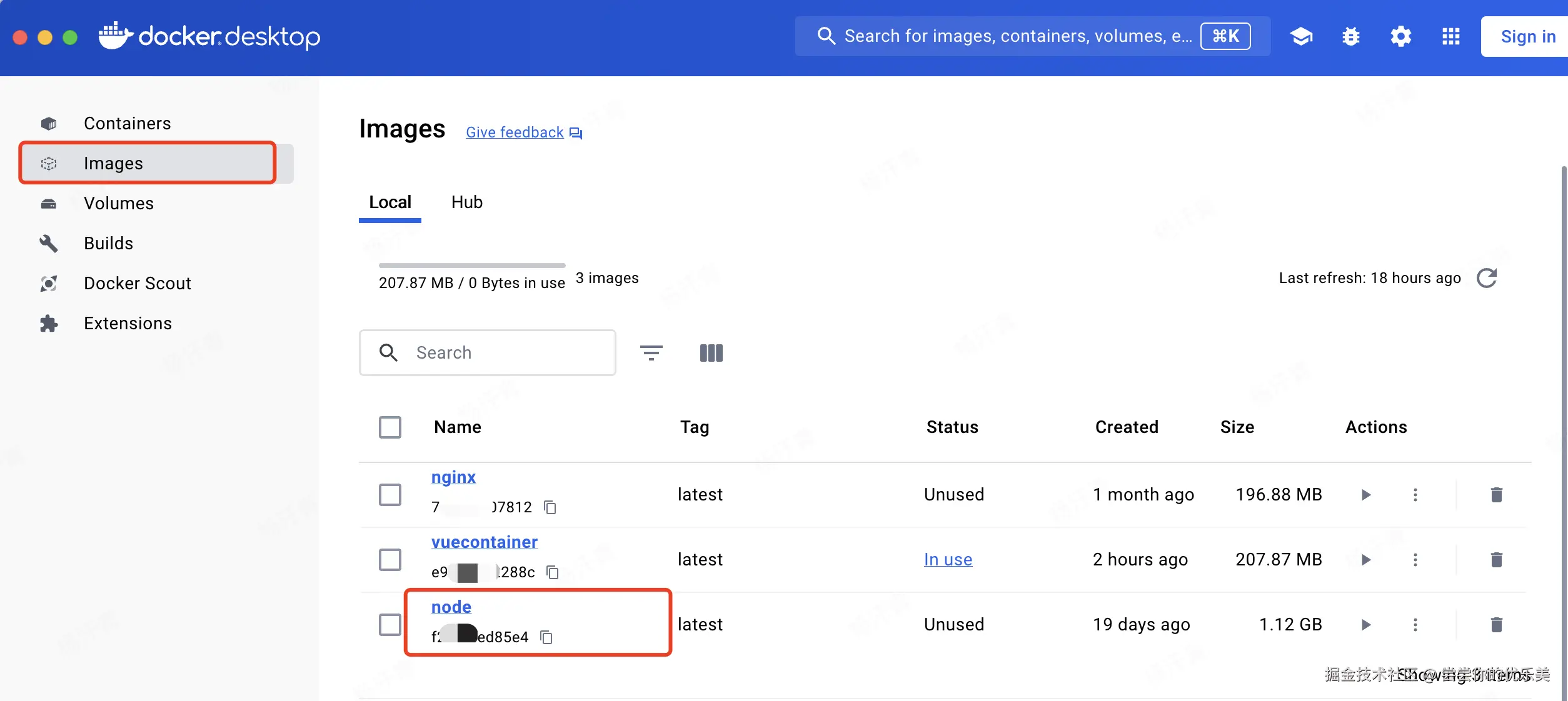Click the Sign in button
This screenshot has width=1568, height=701.
pyautogui.click(x=1525, y=37)
